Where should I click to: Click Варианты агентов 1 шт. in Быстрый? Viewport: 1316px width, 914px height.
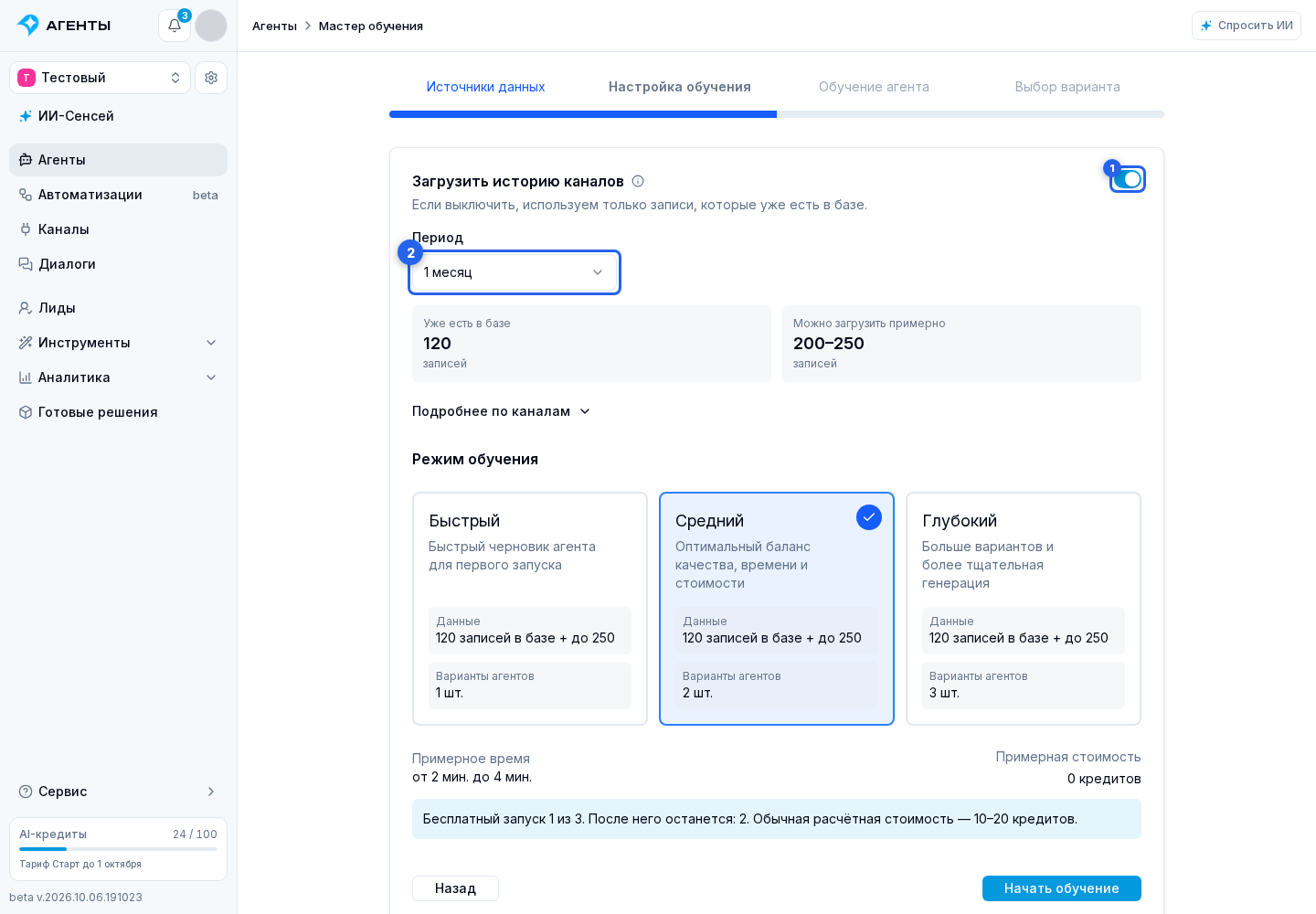(x=530, y=685)
